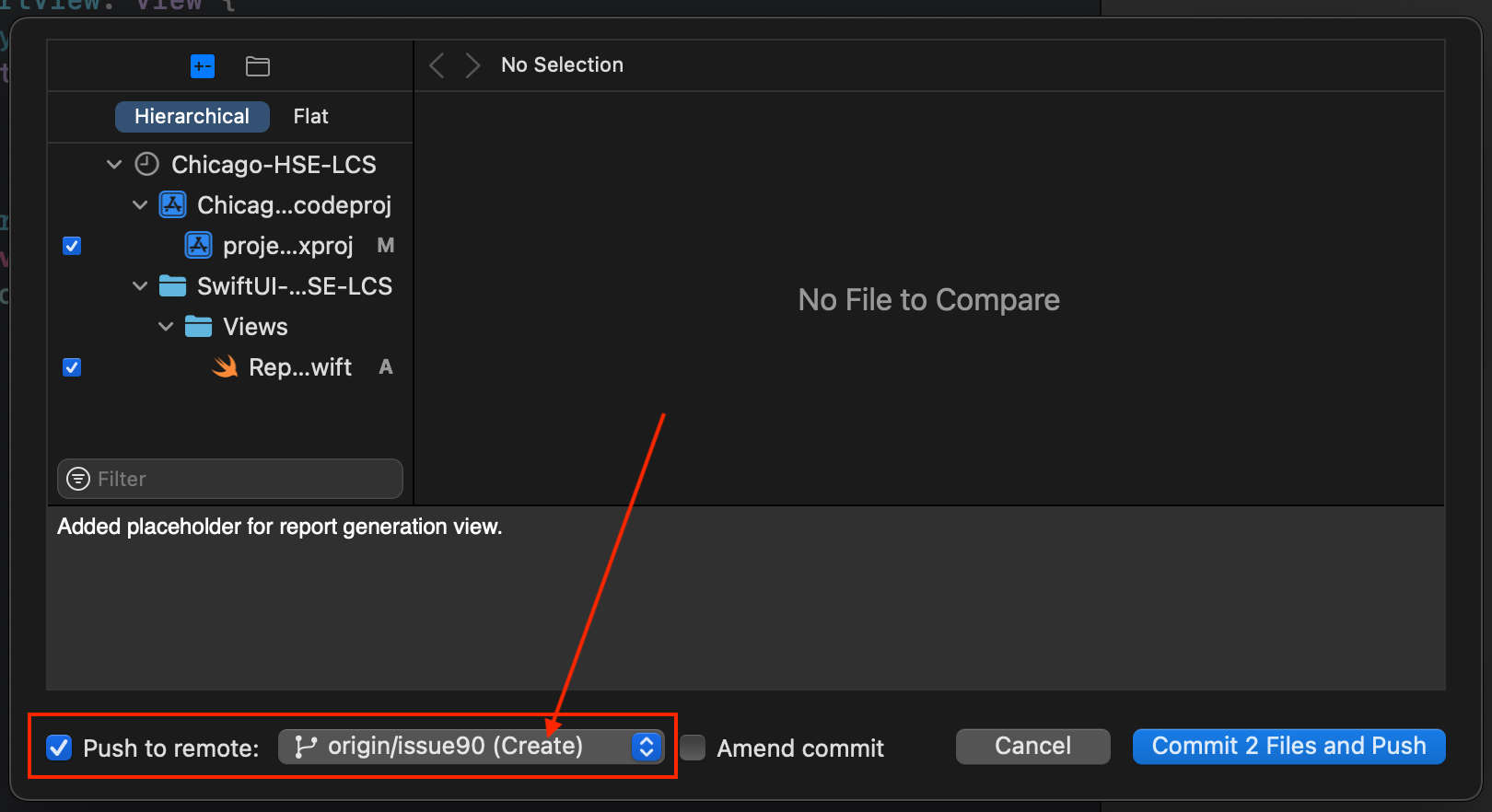Screen dimensions: 1492x812
Task: Uncheck the proje...xproj file checkbox
Action: coord(72,246)
